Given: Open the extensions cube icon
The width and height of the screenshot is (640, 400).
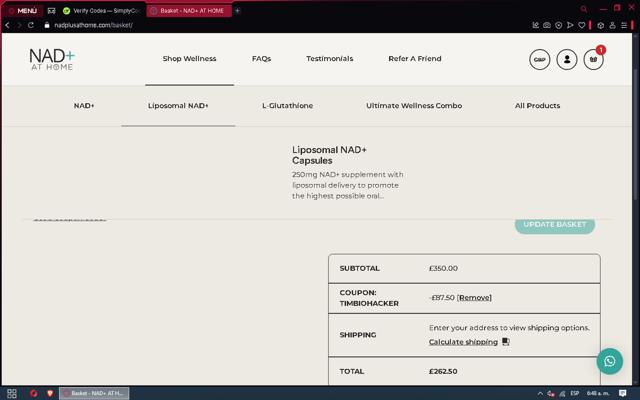Looking at the screenshot, I should [x=600, y=25].
